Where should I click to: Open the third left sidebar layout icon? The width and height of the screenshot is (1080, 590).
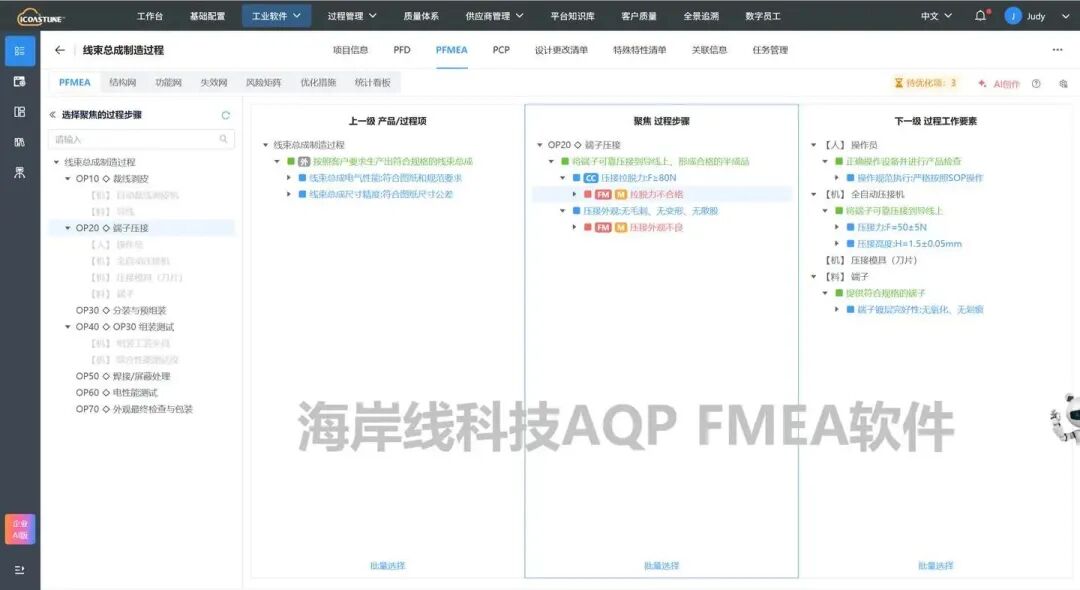tap(20, 112)
